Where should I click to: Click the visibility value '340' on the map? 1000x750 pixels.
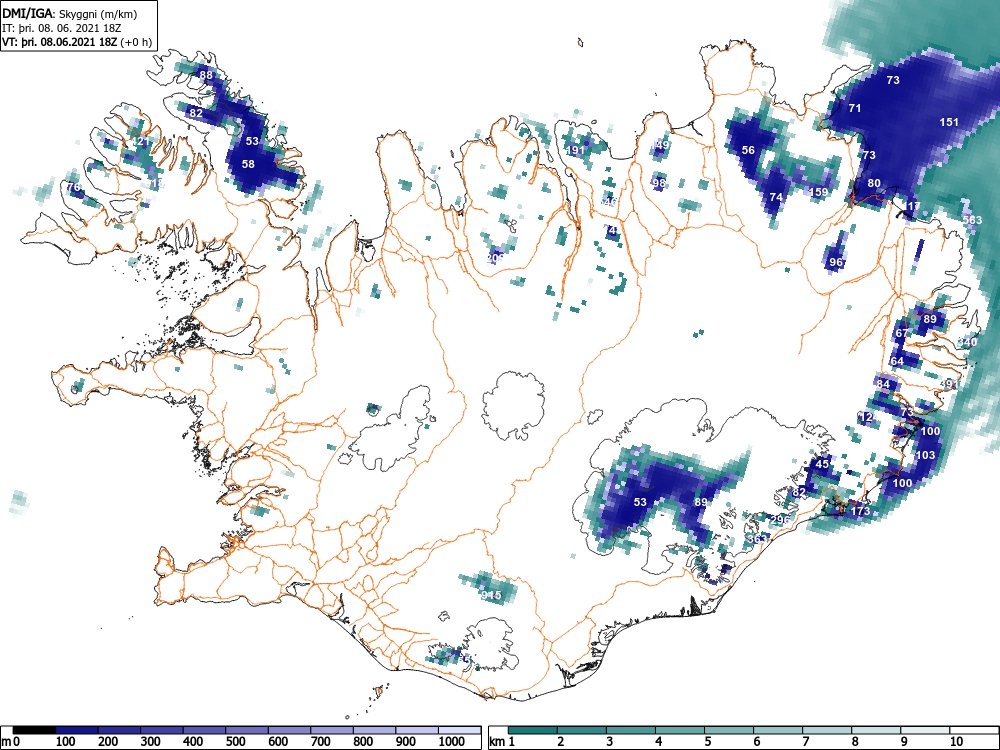pos(967,342)
